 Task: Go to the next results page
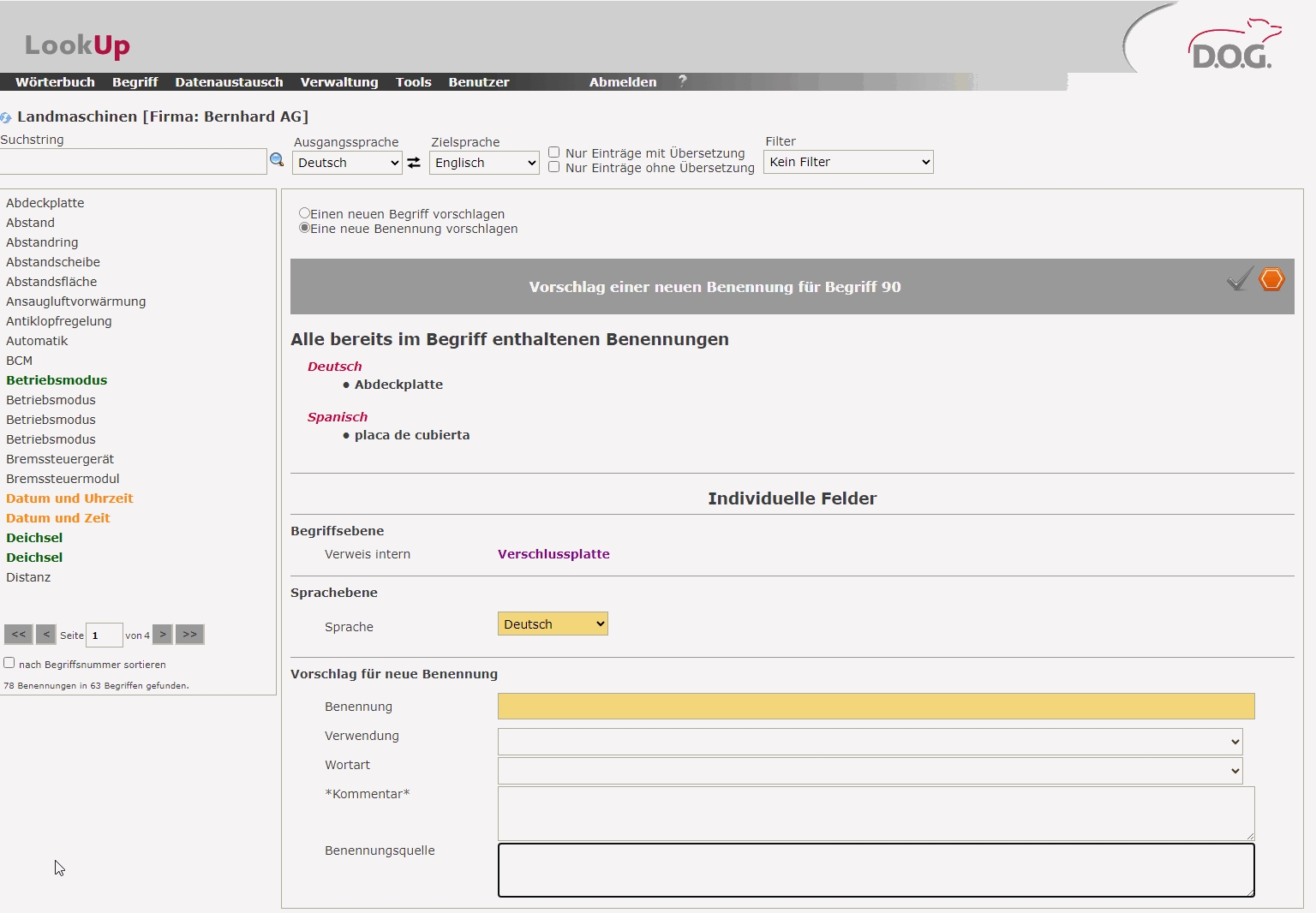coord(163,635)
